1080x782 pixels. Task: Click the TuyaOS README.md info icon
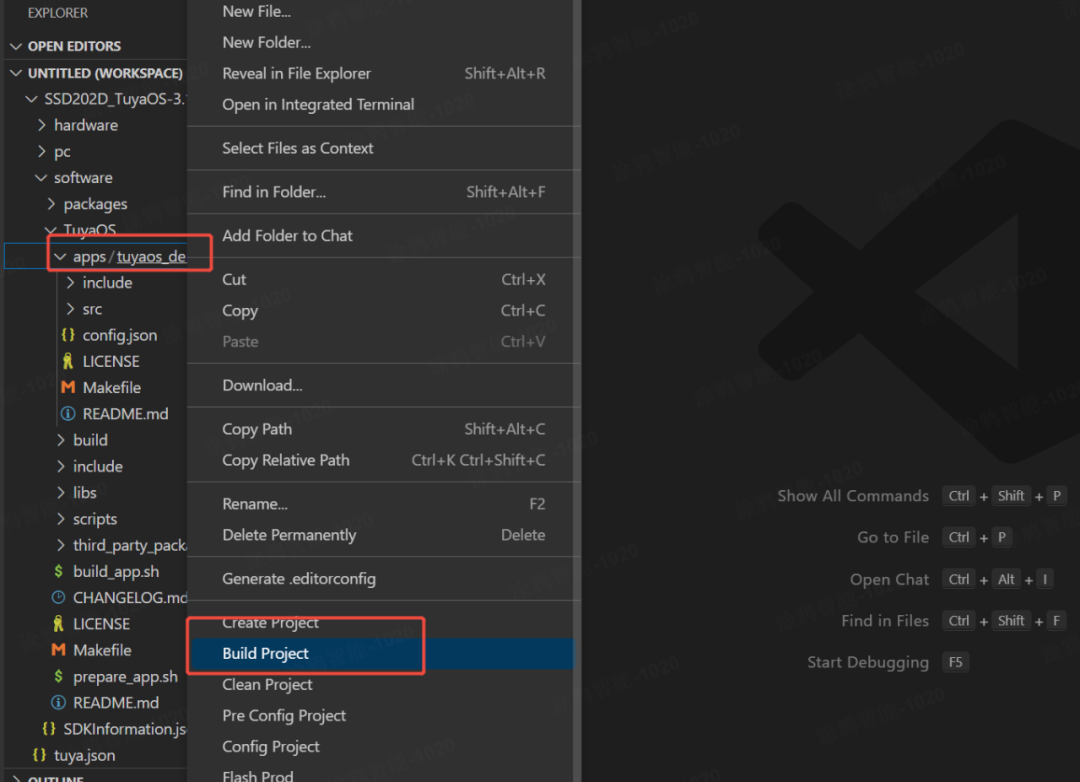click(x=59, y=703)
